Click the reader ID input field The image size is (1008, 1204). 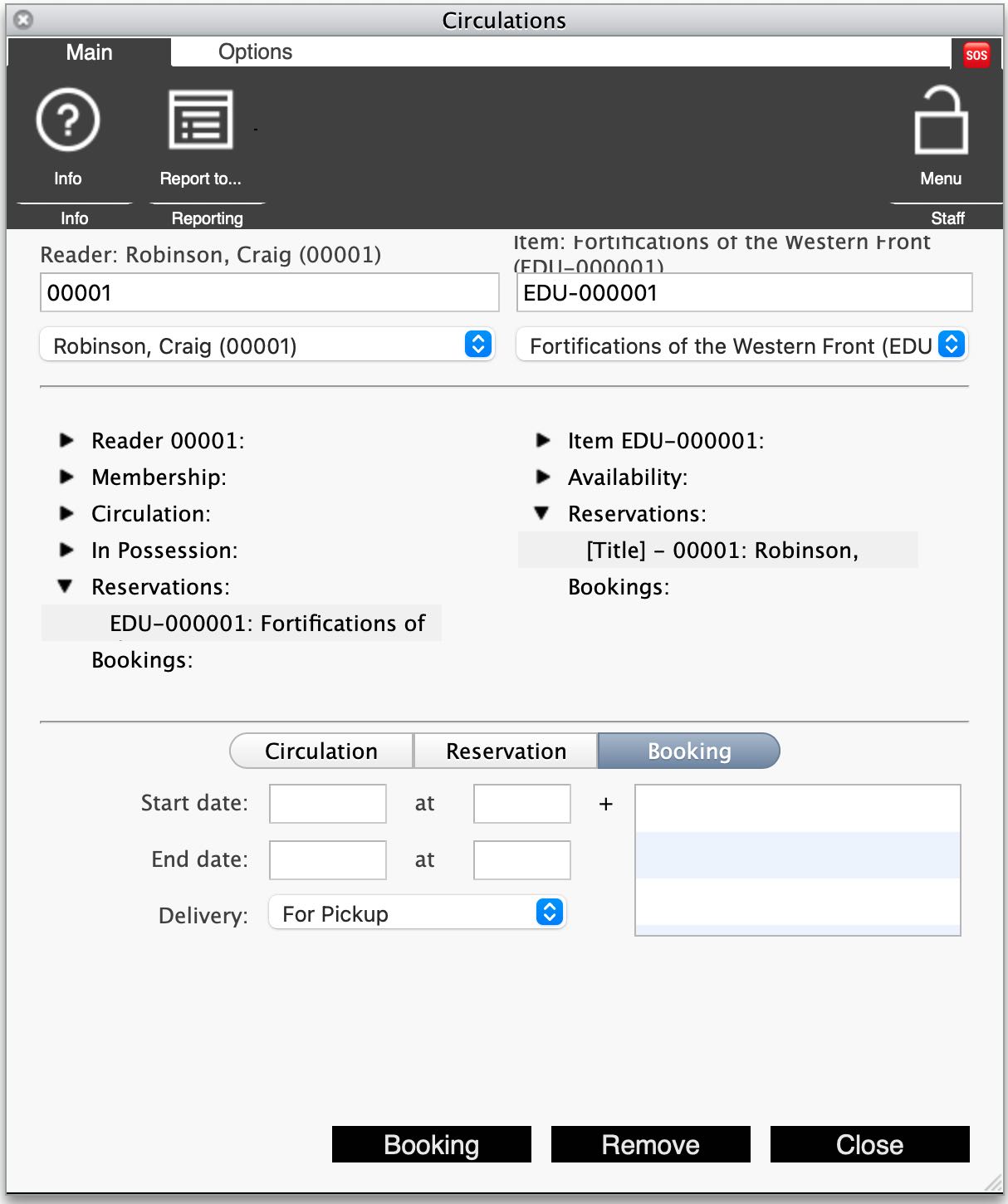(270, 292)
